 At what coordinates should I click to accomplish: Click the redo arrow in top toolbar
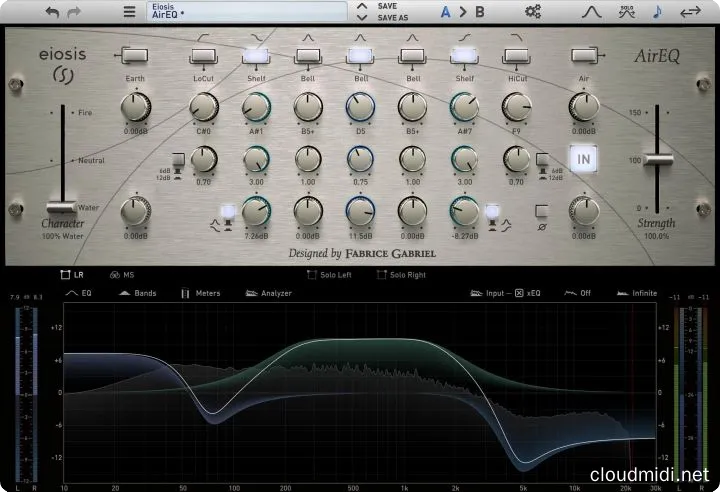79,12
